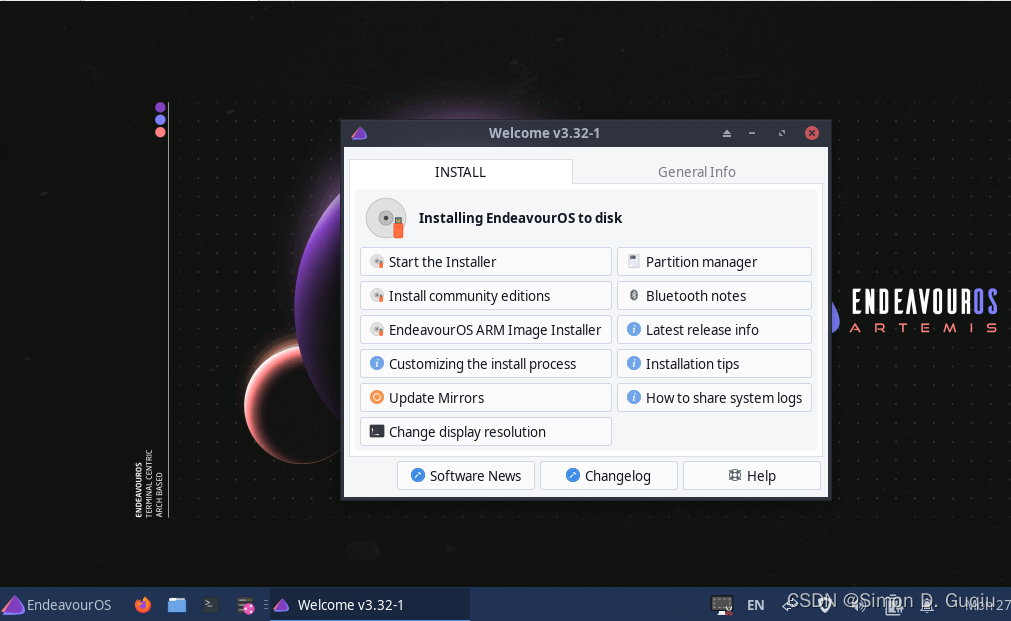View Latest release info
Viewport: 1011px width, 621px height.
tap(714, 330)
